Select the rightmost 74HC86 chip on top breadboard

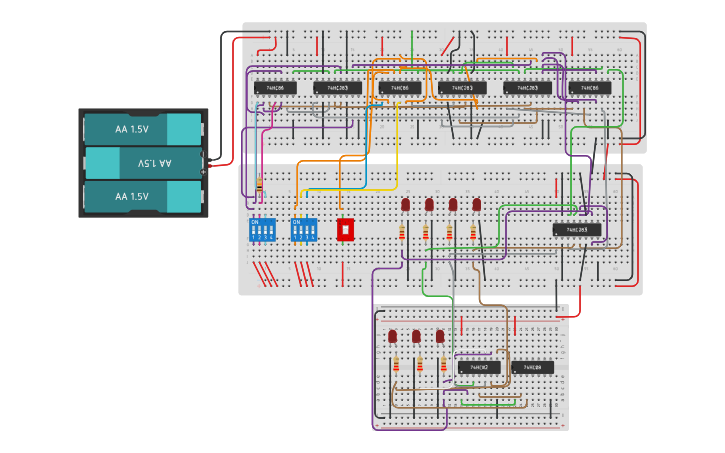(x=590, y=87)
